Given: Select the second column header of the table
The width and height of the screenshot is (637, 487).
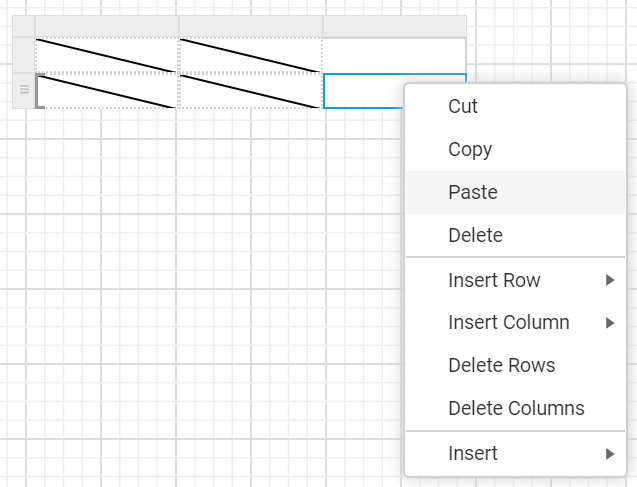Looking at the screenshot, I should [x=251, y=26].
